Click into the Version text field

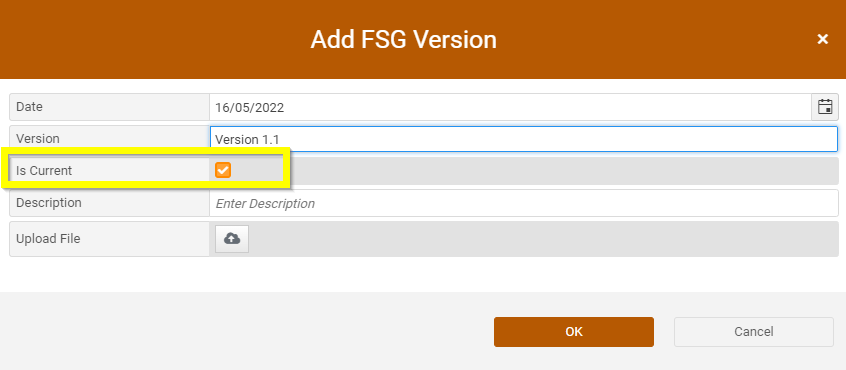point(523,139)
